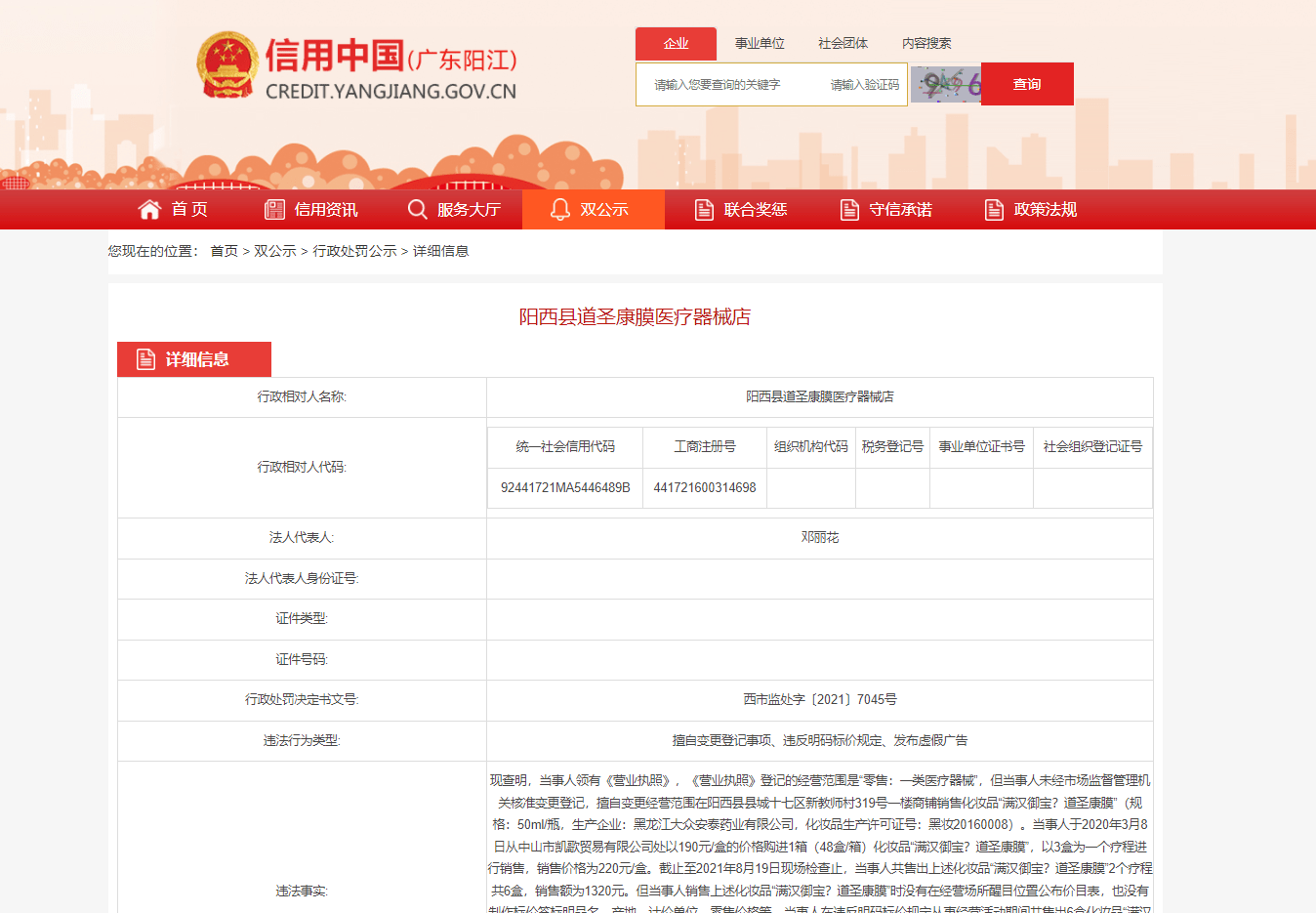Screen dimensions: 1316x913
Task: Click the 双公示 bell icon
Action: [x=560, y=210]
